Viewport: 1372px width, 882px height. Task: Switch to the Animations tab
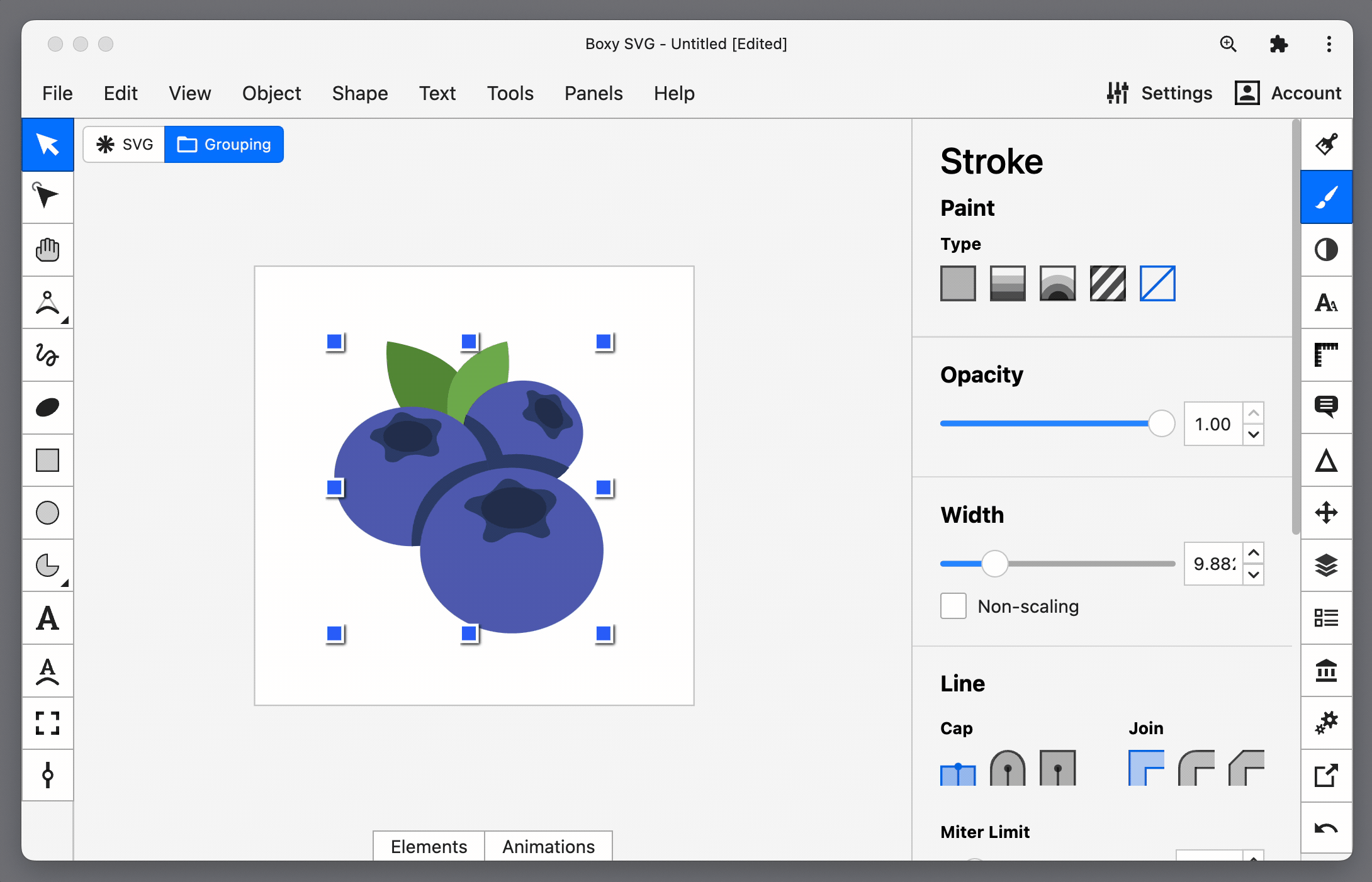pos(548,846)
